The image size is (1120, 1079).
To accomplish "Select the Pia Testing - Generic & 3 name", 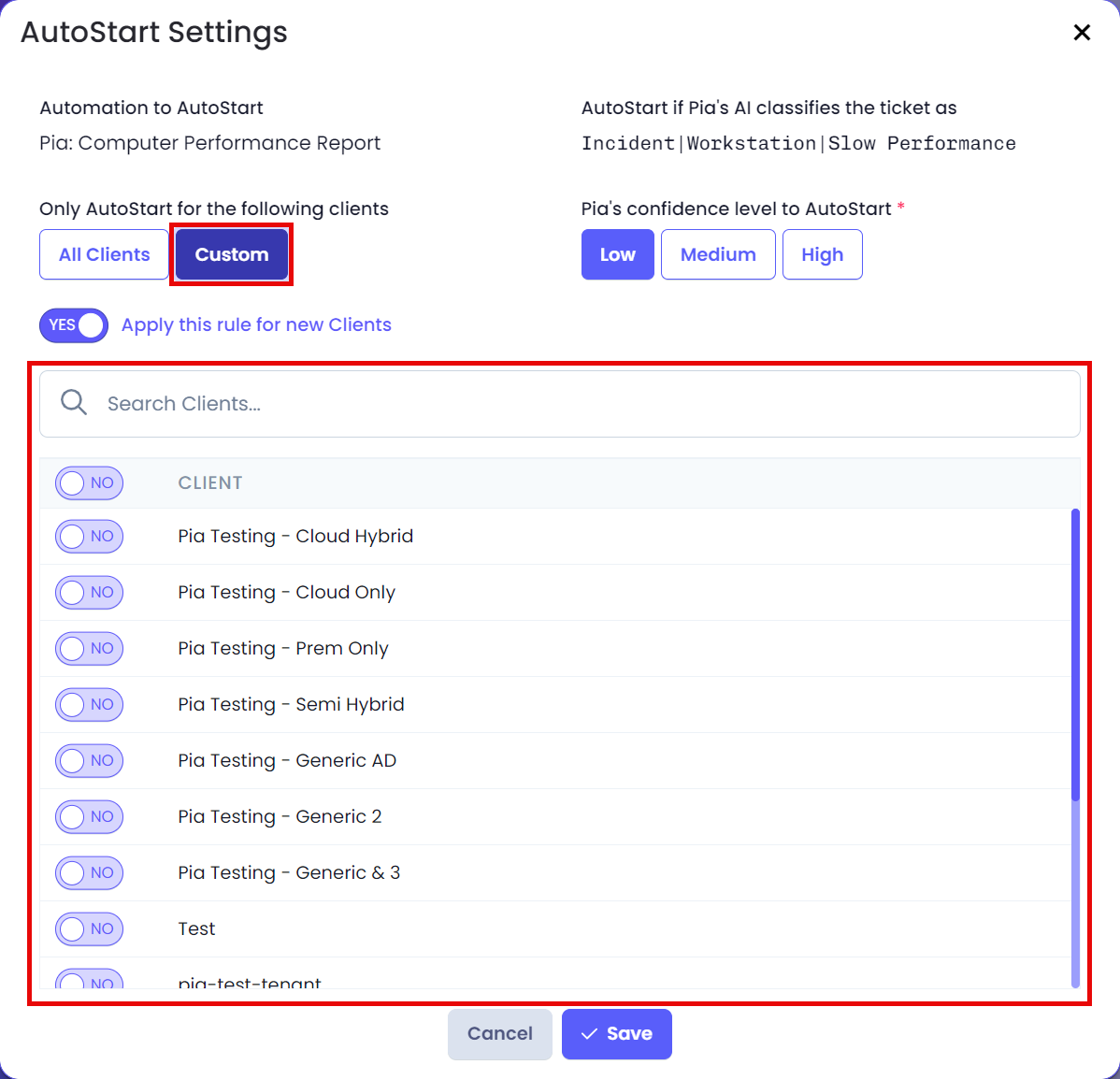I will point(289,873).
